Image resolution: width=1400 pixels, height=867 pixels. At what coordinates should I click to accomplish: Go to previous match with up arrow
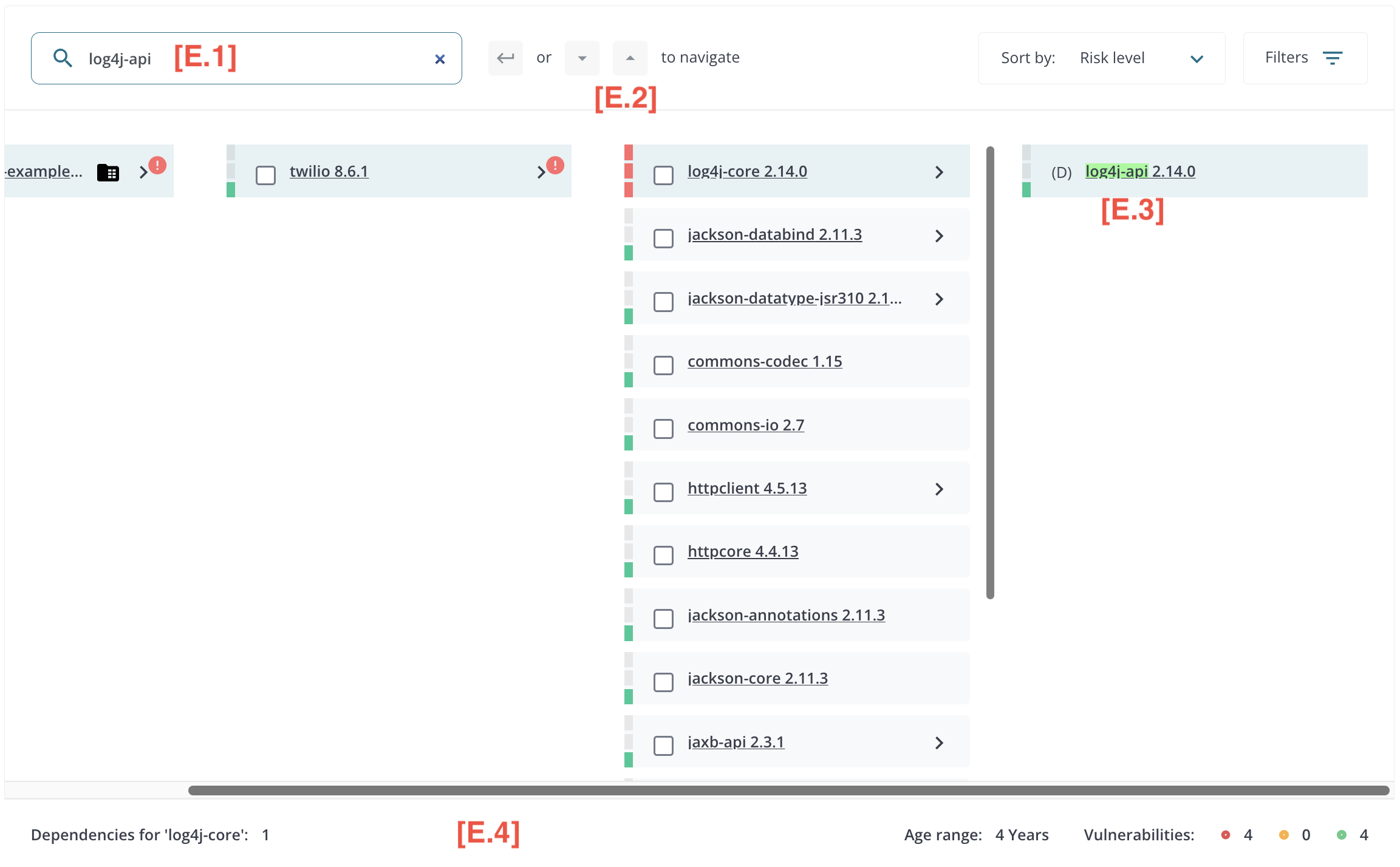pyautogui.click(x=630, y=58)
